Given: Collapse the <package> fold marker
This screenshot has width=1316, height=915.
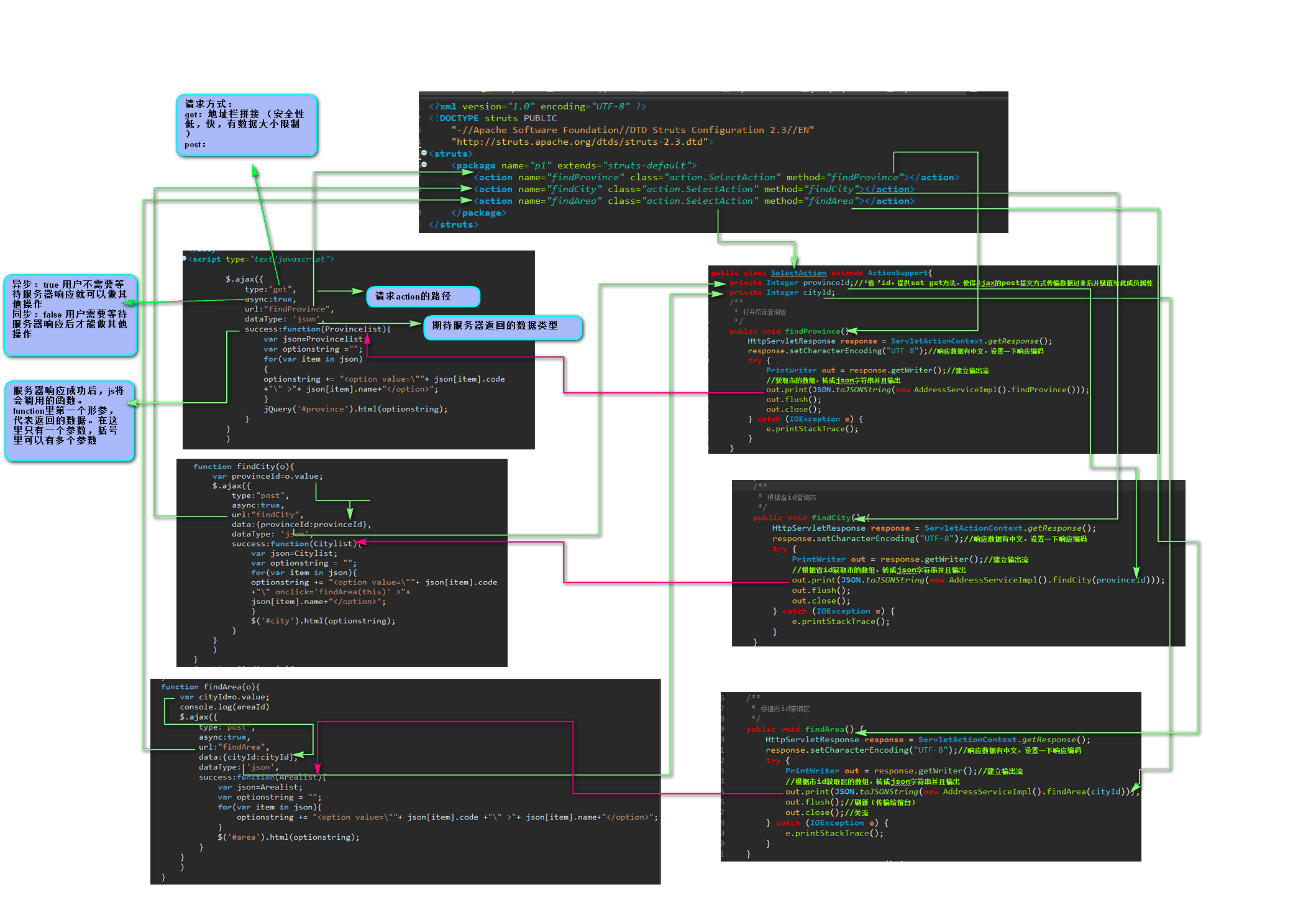Looking at the screenshot, I should [424, 165].
